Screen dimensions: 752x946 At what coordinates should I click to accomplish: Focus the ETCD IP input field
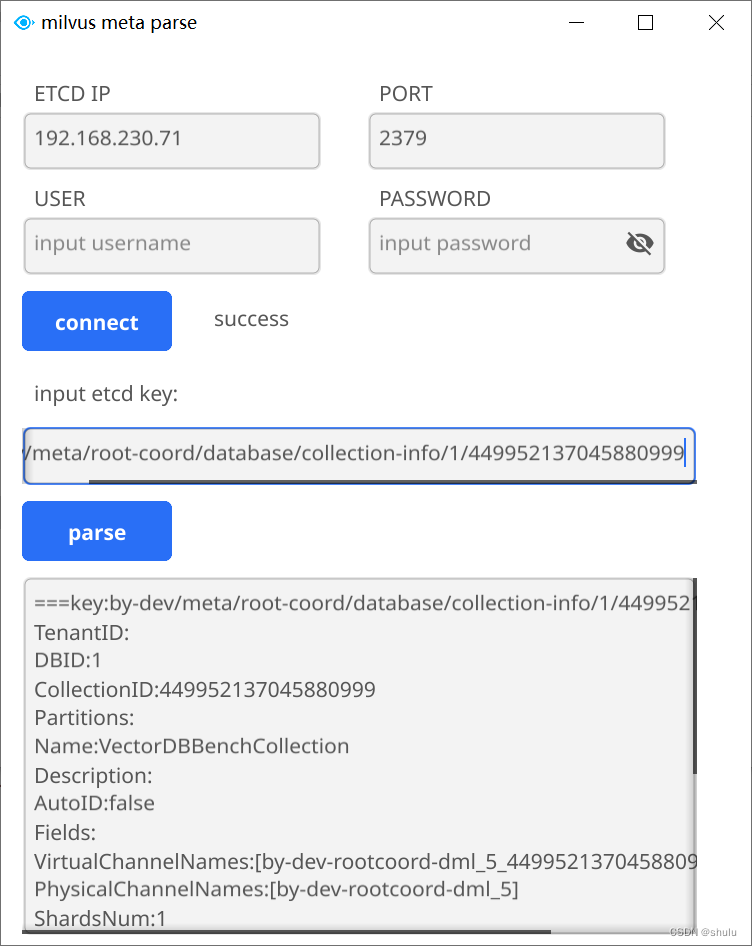[172, 141]
